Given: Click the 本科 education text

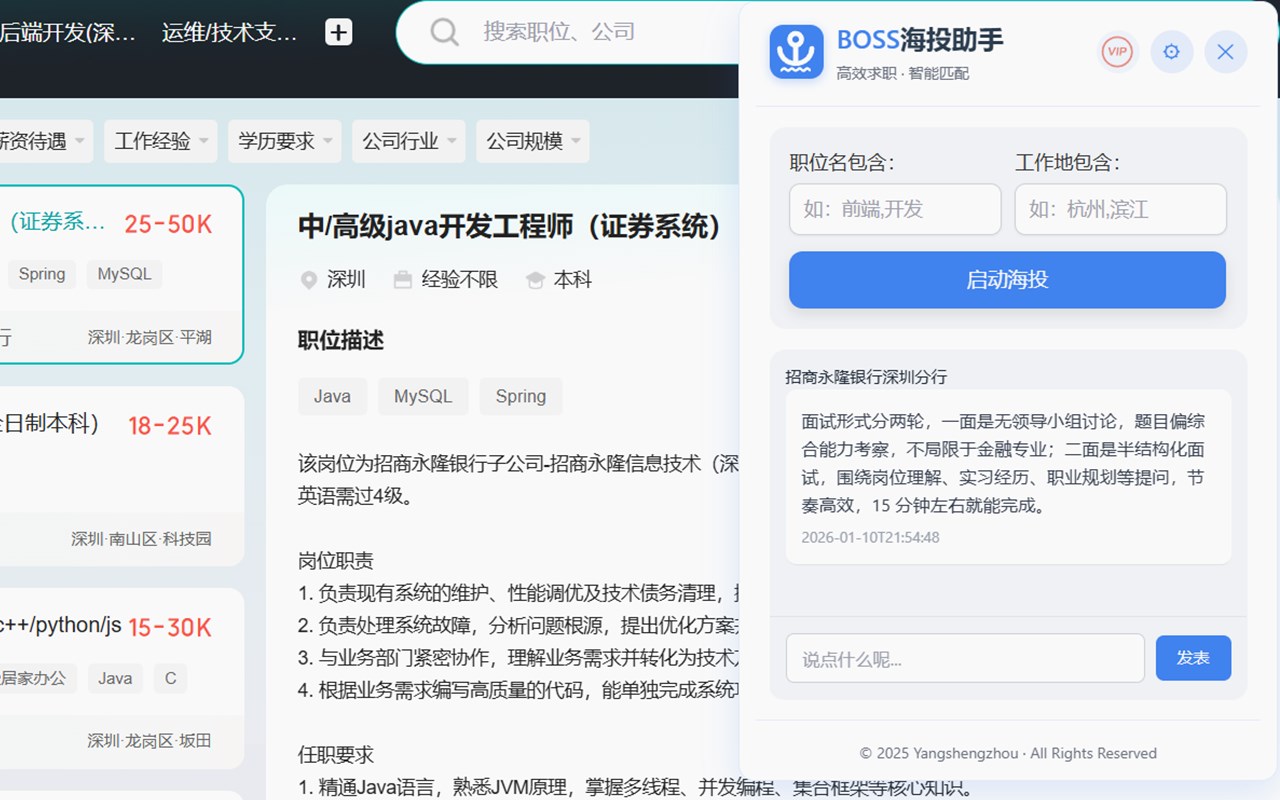Looking at the screenshot, I should coord(573,280).
